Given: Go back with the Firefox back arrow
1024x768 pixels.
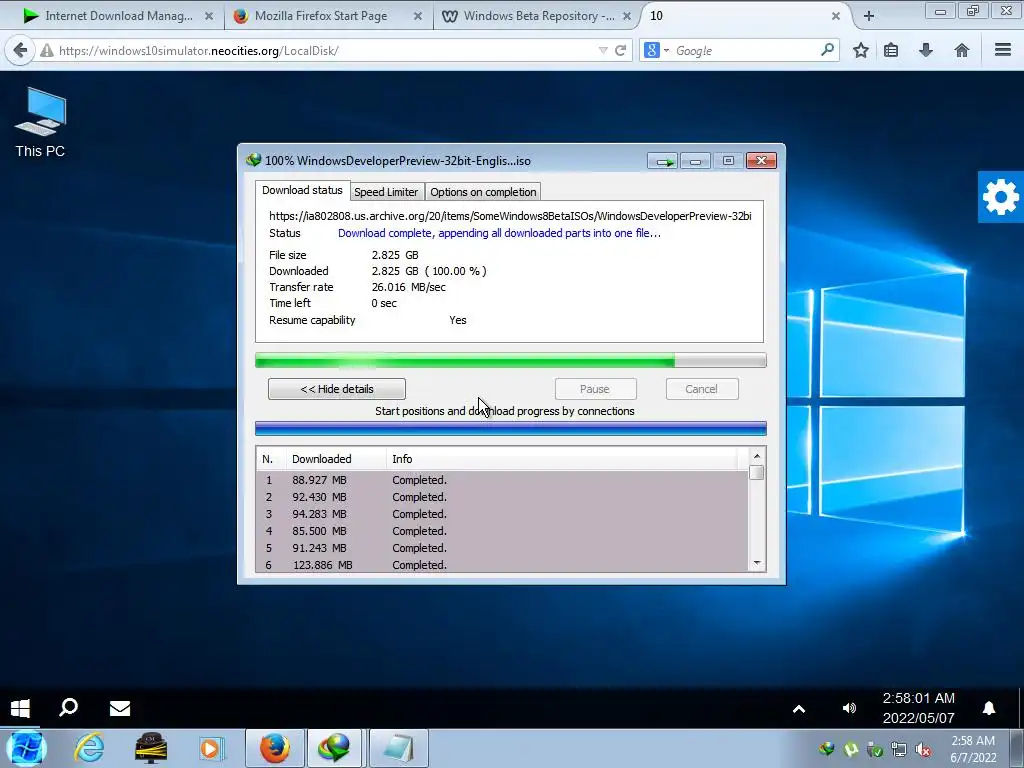Looking at the screenshot, I should [20, 50].
